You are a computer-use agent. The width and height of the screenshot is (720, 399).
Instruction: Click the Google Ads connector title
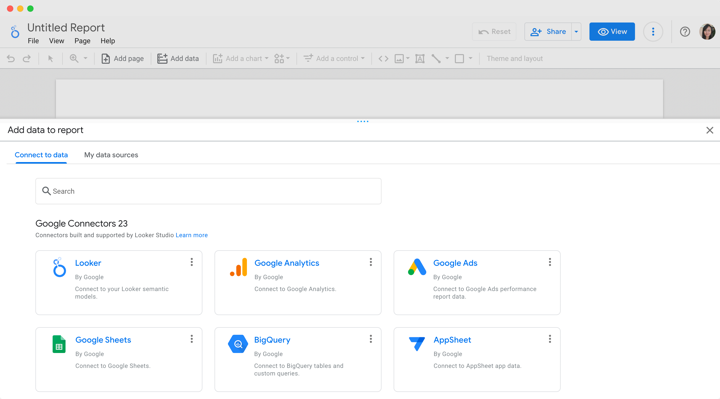455,263
